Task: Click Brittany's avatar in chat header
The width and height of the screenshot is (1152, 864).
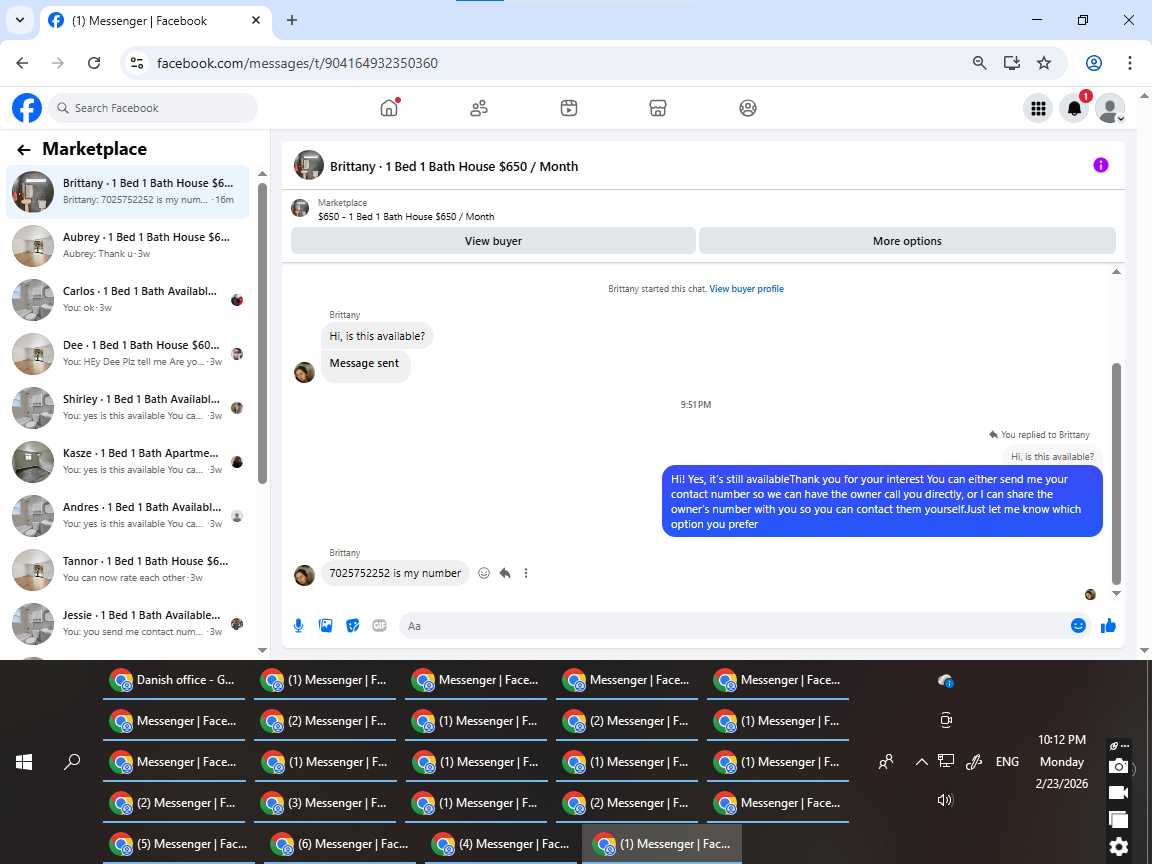Action: 309,165
